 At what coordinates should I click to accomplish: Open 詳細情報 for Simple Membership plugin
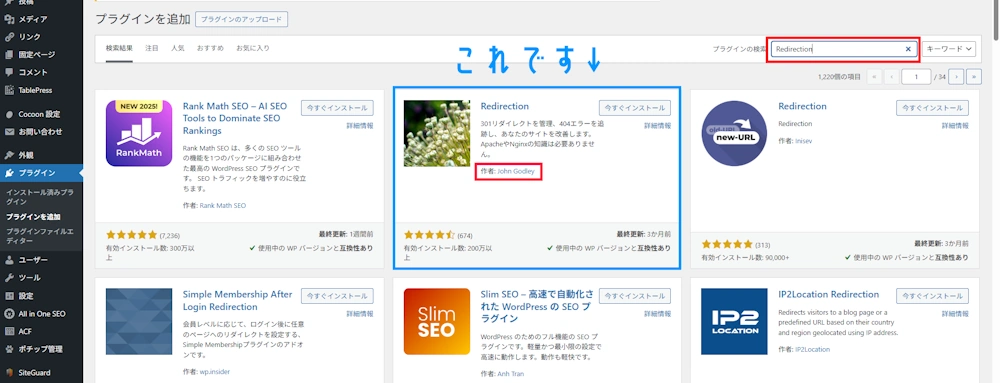click(x=360, y=314)
